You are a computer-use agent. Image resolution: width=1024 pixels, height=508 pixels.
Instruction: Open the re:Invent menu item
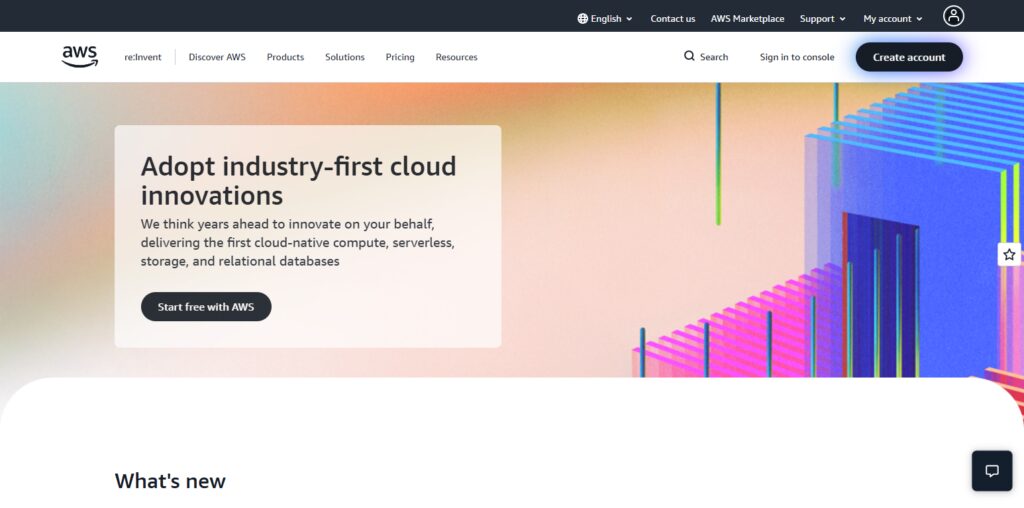pos(143,57)
